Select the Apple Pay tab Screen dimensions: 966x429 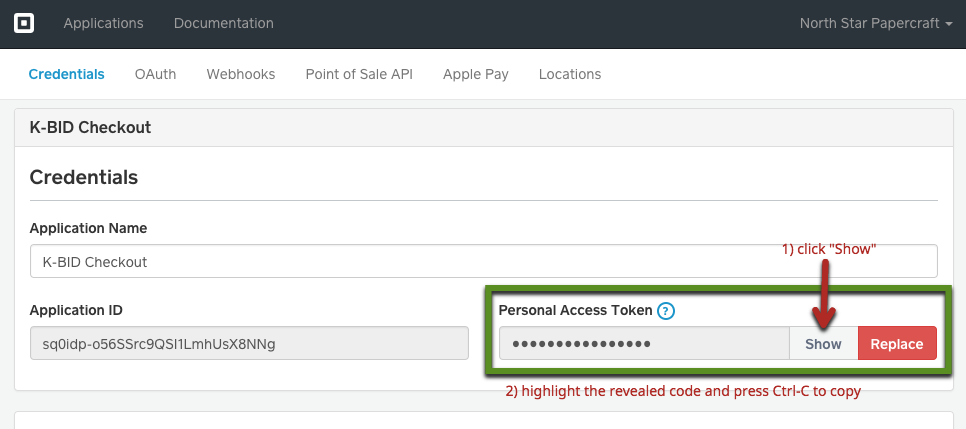pyautogui.click(x=476, y=75)
